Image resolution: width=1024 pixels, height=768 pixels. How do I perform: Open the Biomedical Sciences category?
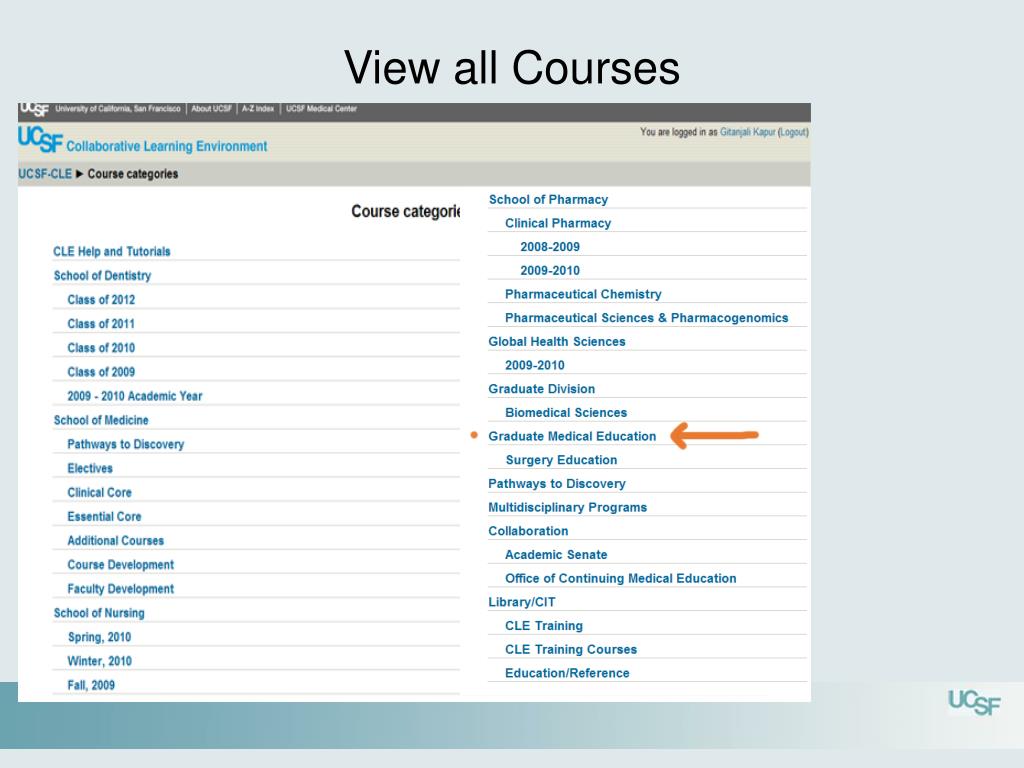click(566, 413)
